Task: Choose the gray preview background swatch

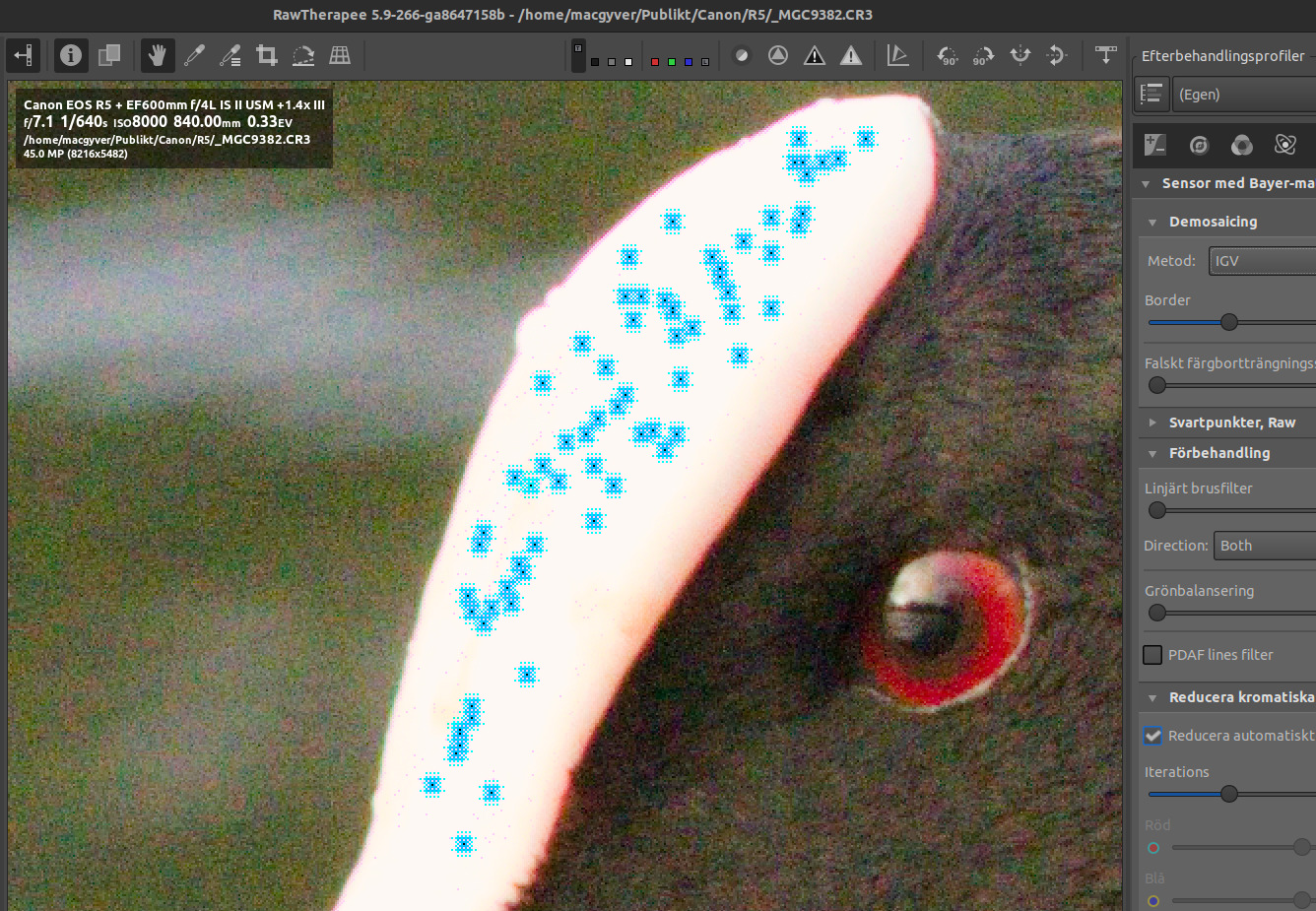Action: click(612, 62)
